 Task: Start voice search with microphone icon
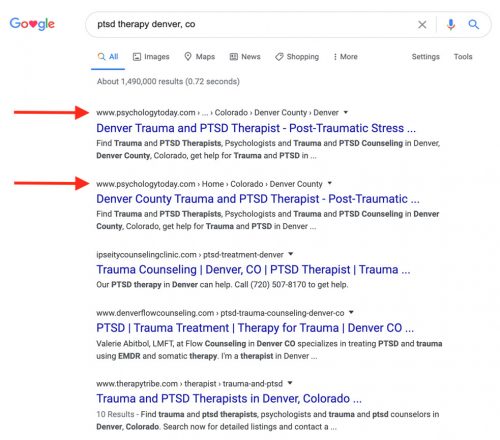[x=451, y=24]
